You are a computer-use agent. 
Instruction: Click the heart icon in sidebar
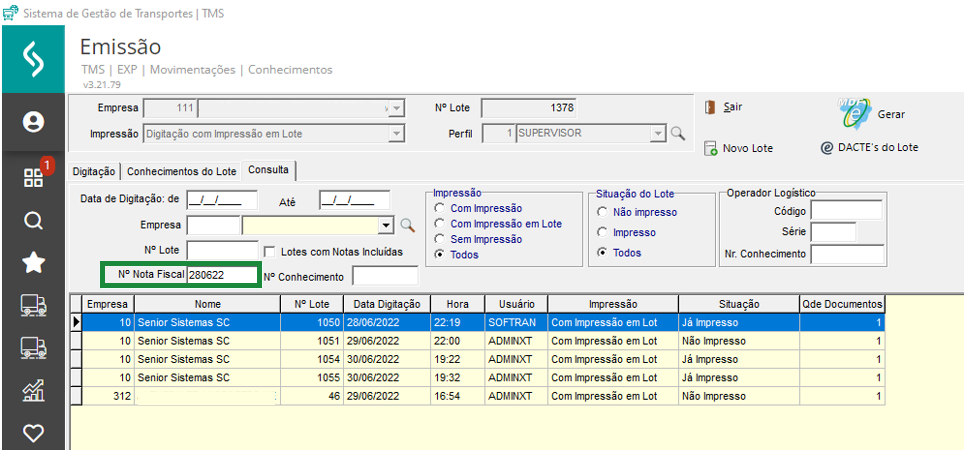pyautogui.click(x=33, y=433)
